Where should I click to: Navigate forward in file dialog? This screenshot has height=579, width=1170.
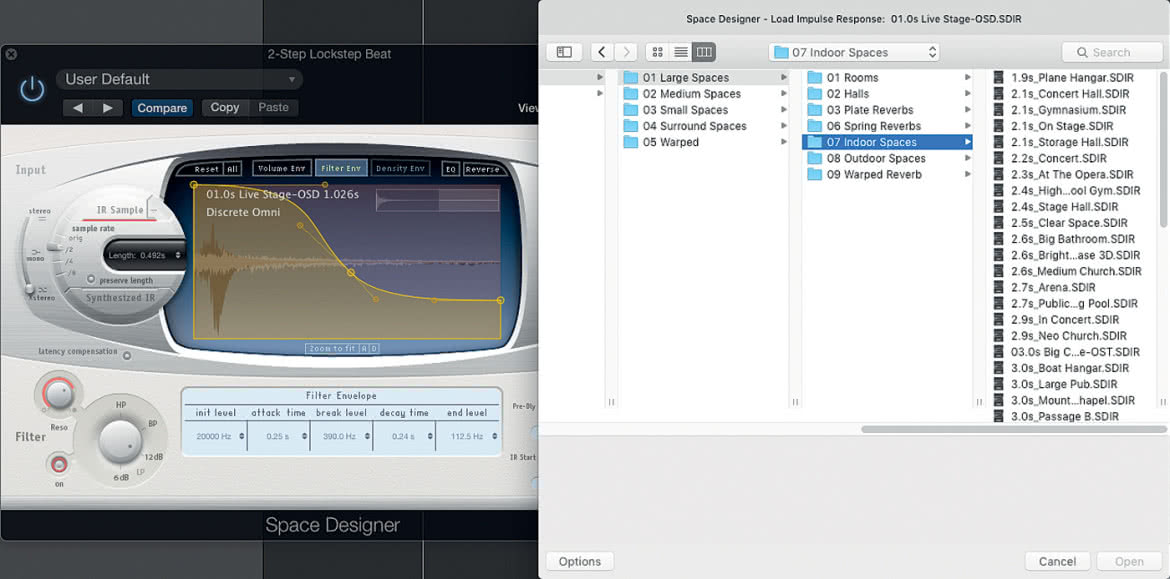click(626, 52)
